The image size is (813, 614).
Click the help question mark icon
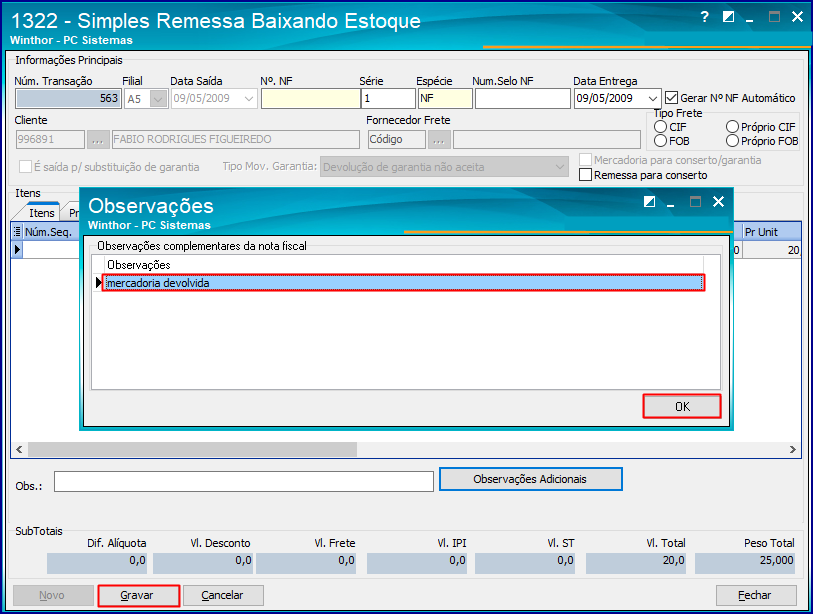click(x=704, y=17)
